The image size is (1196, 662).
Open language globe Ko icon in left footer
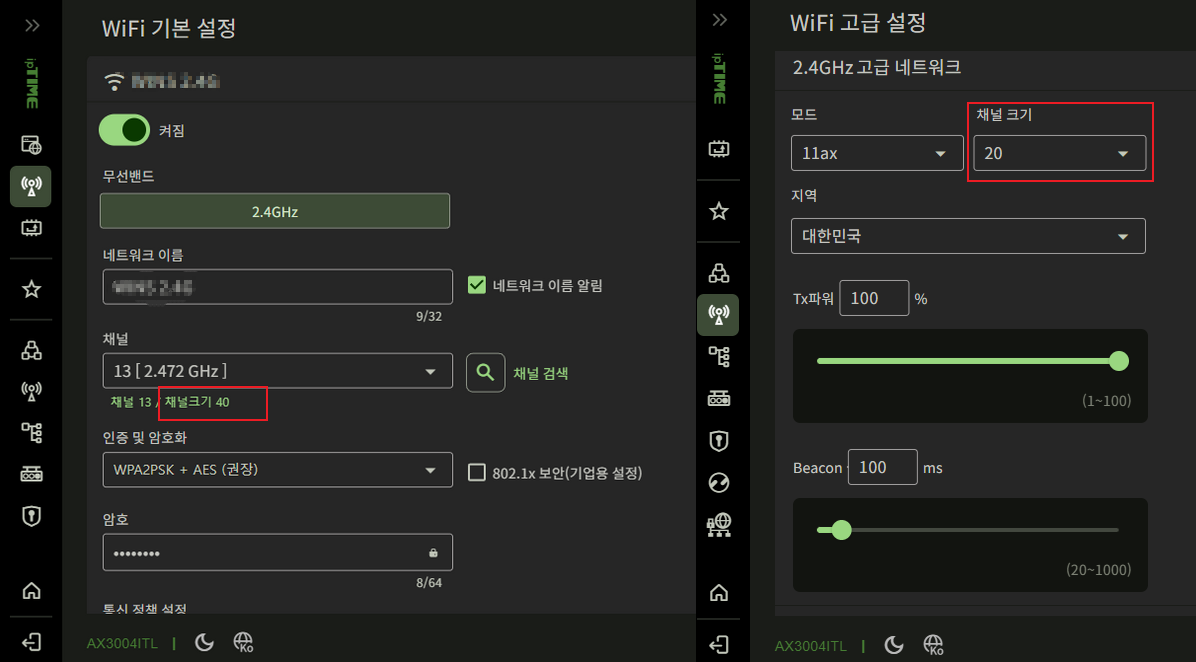coord(243,643)
